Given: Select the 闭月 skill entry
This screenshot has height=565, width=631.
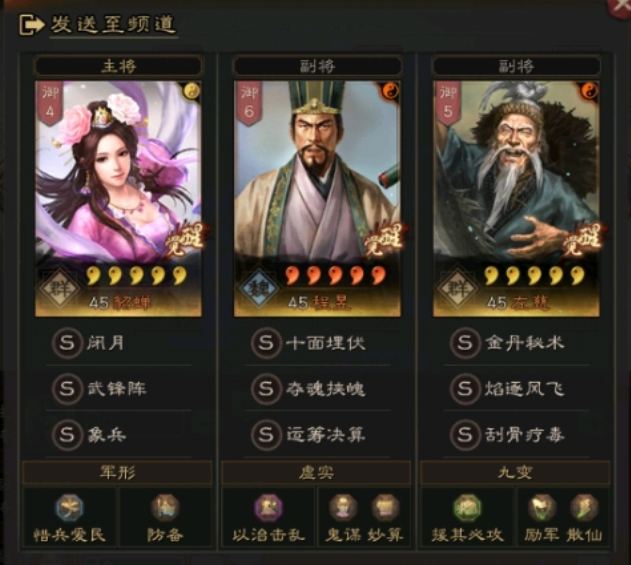Looking at the screenshot, I should 118,343.
